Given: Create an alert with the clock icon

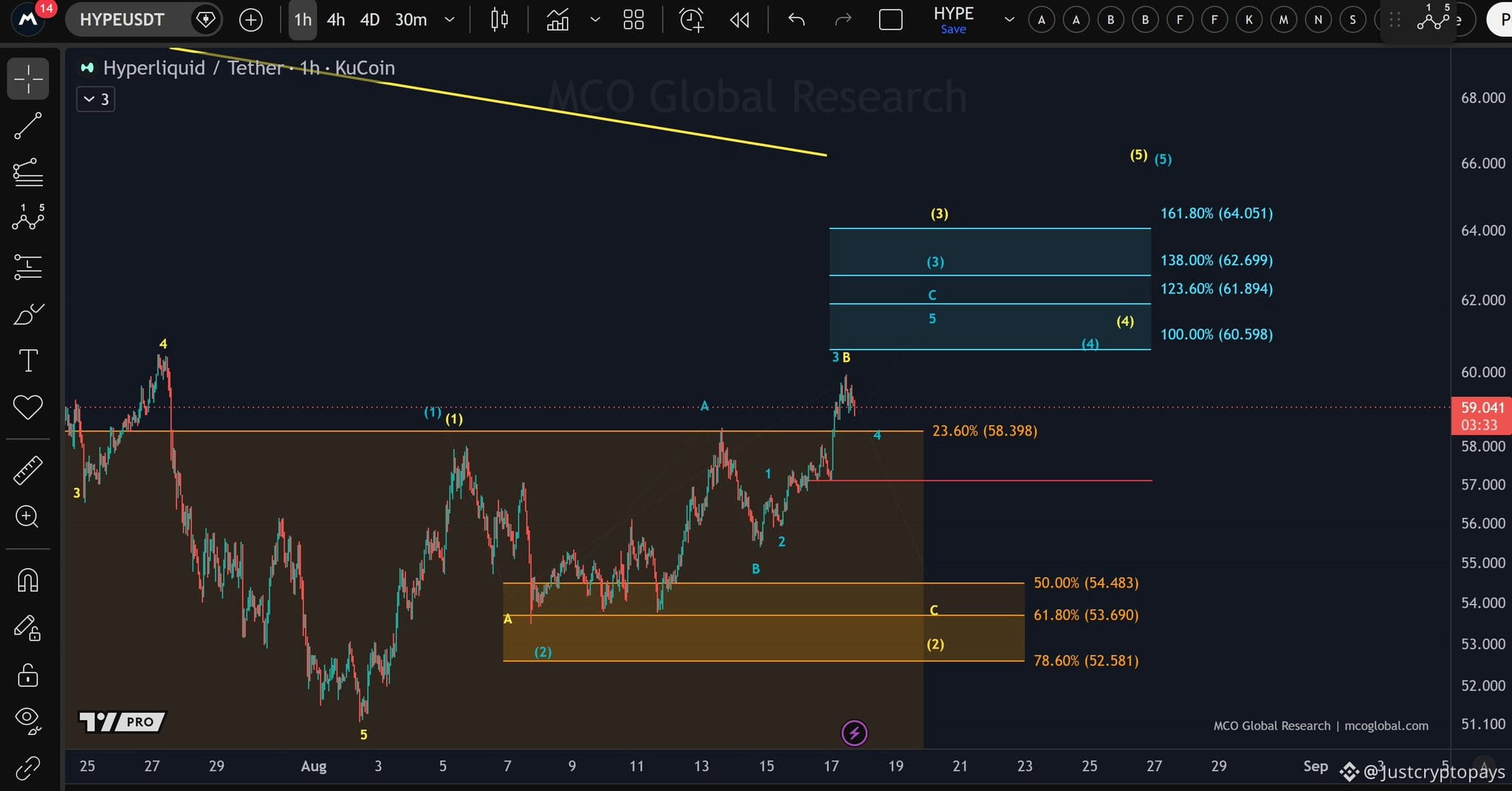Looking at the screenshot, I should coord(692,20).
